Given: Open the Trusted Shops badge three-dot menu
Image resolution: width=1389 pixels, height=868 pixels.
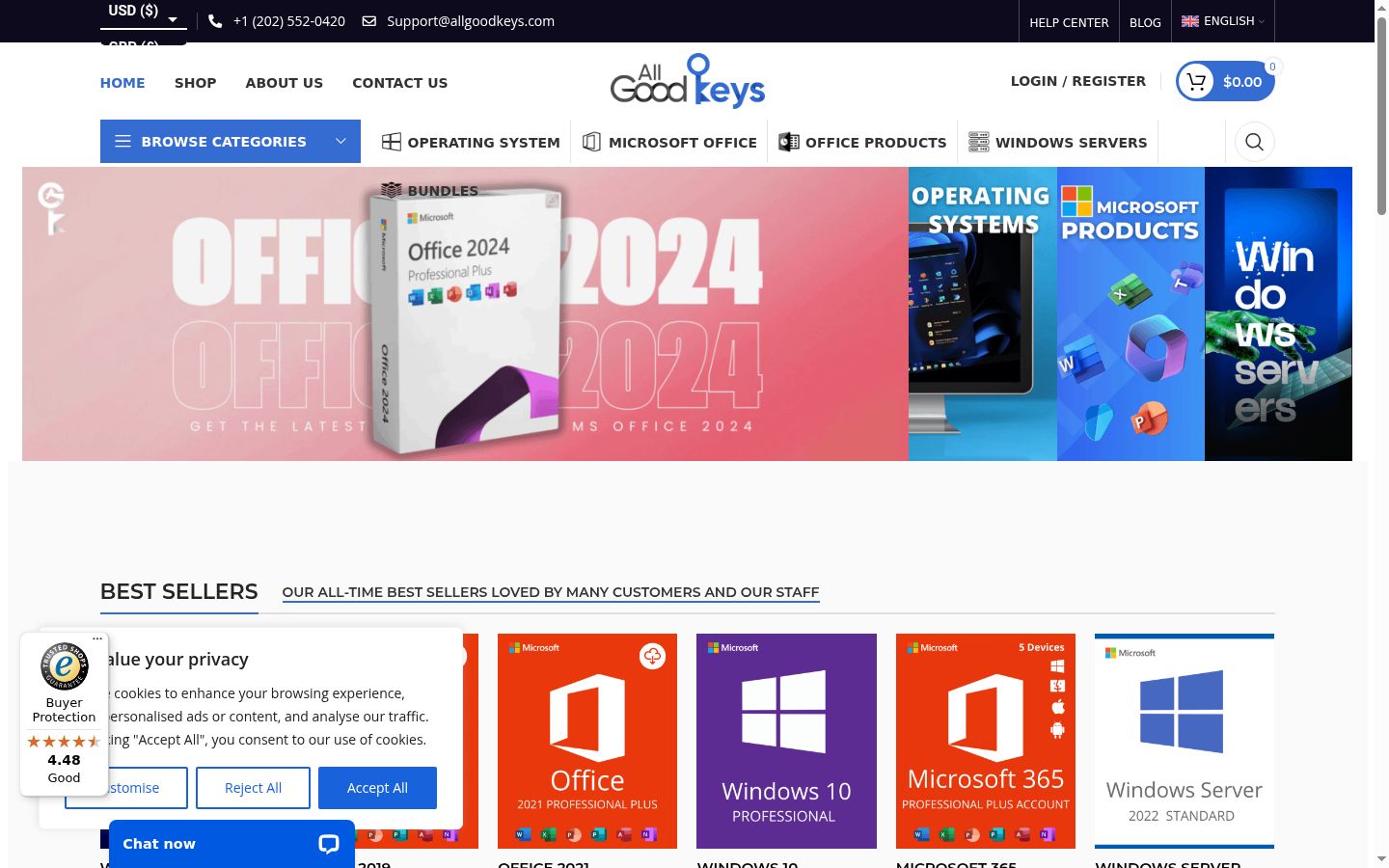Looking at the screenshot, I should (x=97, y=639).
